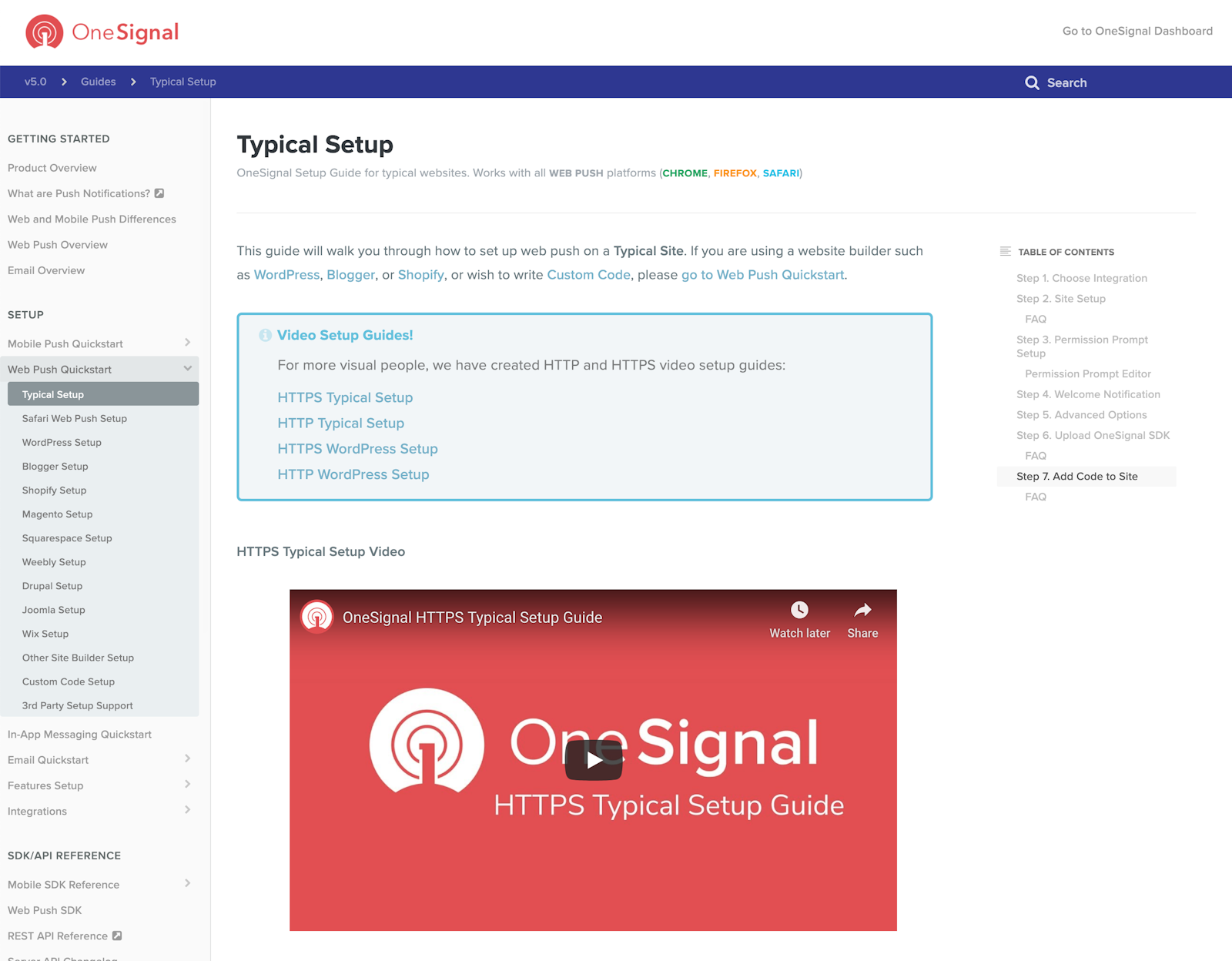Image resolution: width=1232 pixels, height=961 pixels.
Task: Jump to Step 1. Choose Integration
Action: coord(1082,278)
